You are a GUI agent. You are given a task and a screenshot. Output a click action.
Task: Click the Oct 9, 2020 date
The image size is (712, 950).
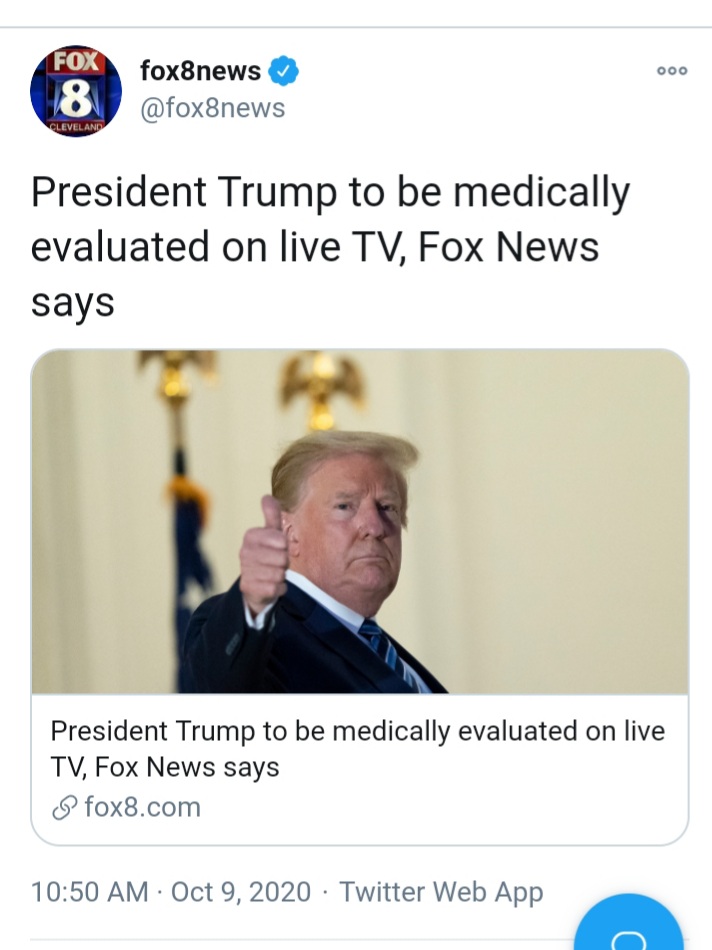[241, 892]
